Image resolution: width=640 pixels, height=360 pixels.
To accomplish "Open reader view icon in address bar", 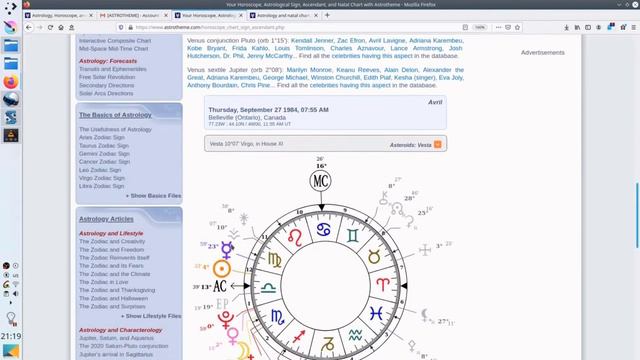I will (x=465, y=27).
